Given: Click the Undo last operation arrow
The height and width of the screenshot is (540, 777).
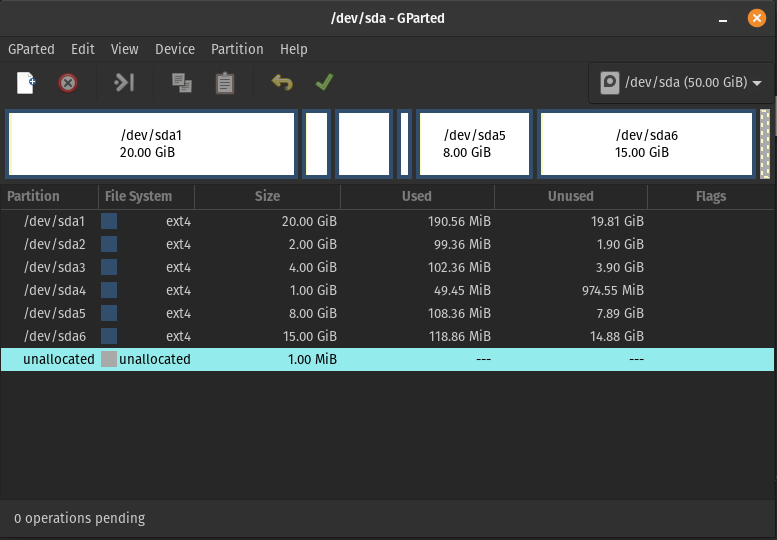Looking at the screenshot, I should pos(282,82).
